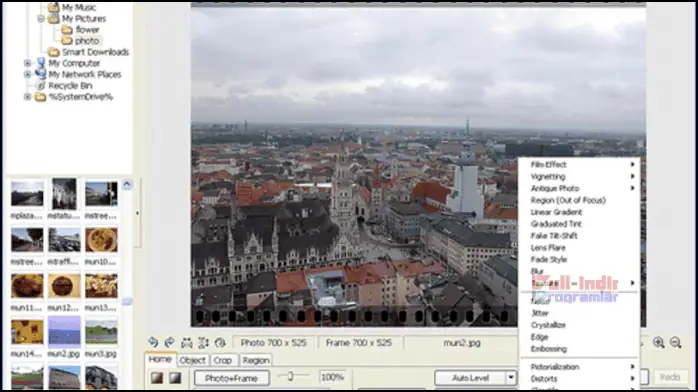
Task: Select My Network Places
Action: pyautogui.click(x=85, y=74)
